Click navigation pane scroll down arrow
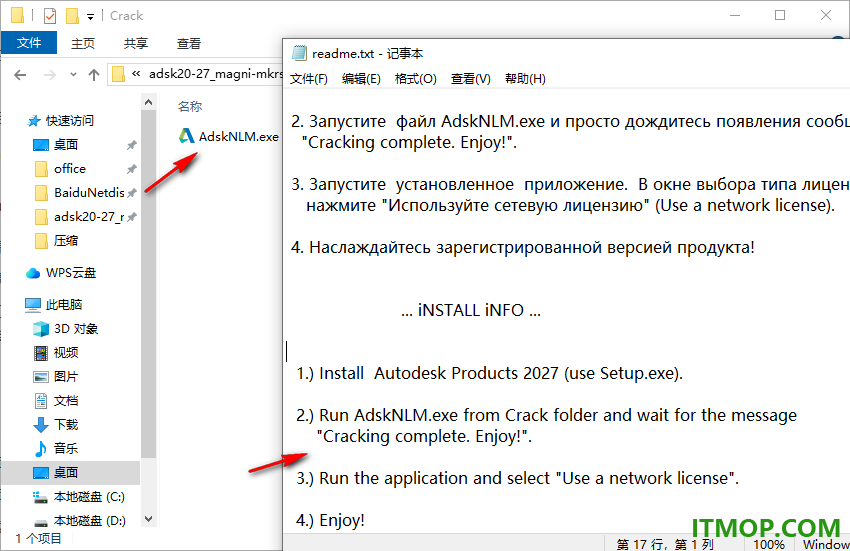 [149, 519]
